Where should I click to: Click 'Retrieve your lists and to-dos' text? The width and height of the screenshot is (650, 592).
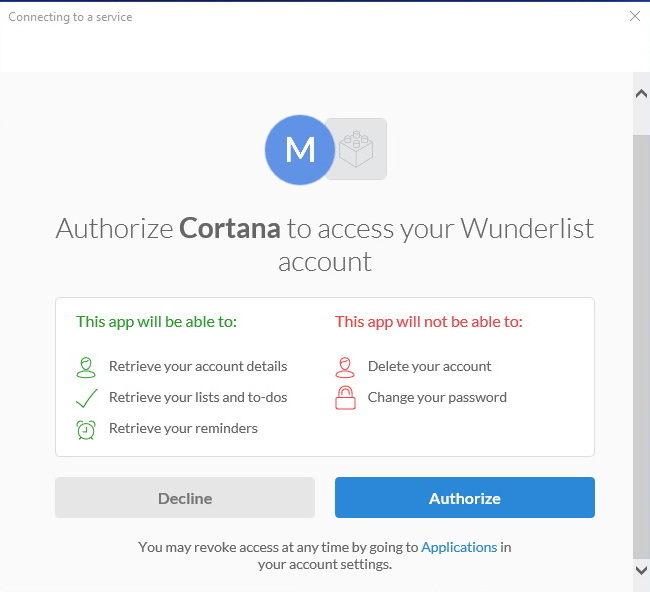(x=198, y=398)
